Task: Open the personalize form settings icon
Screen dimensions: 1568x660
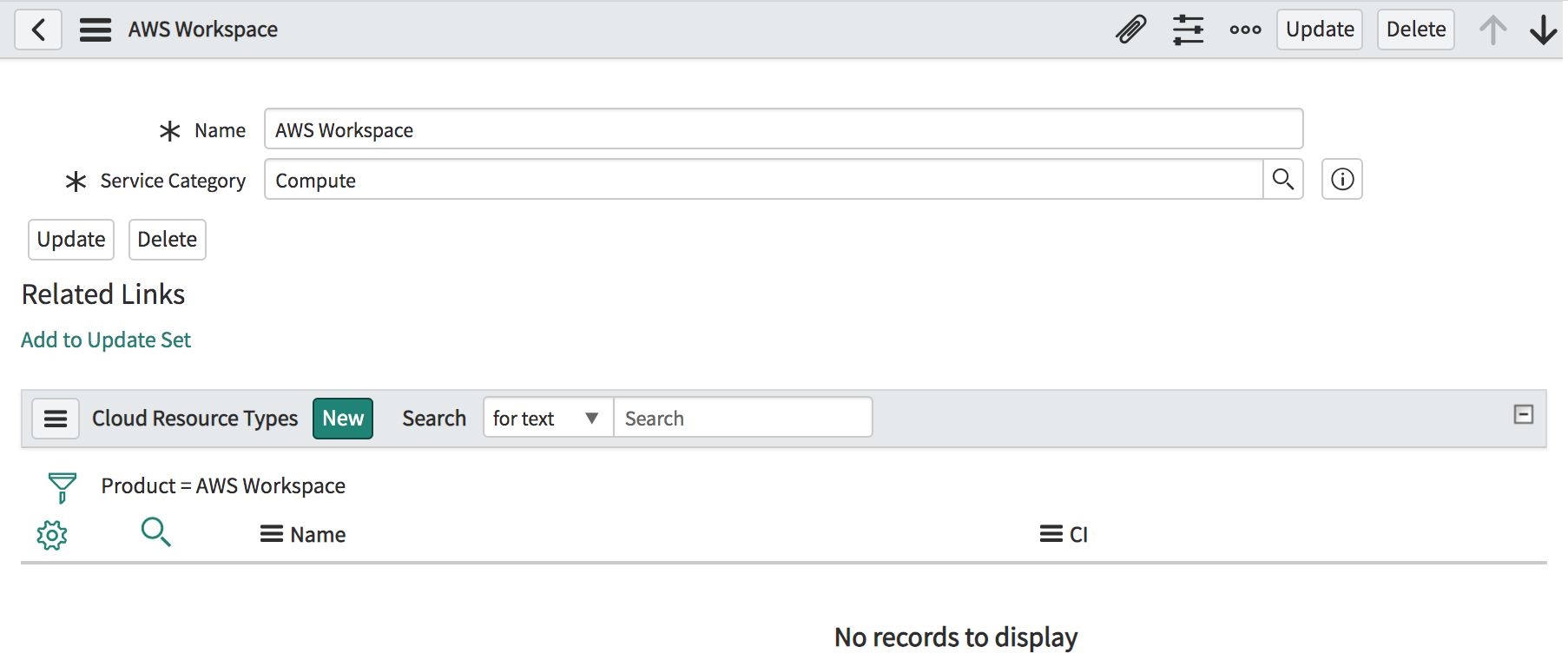Action: (1188, 30)
